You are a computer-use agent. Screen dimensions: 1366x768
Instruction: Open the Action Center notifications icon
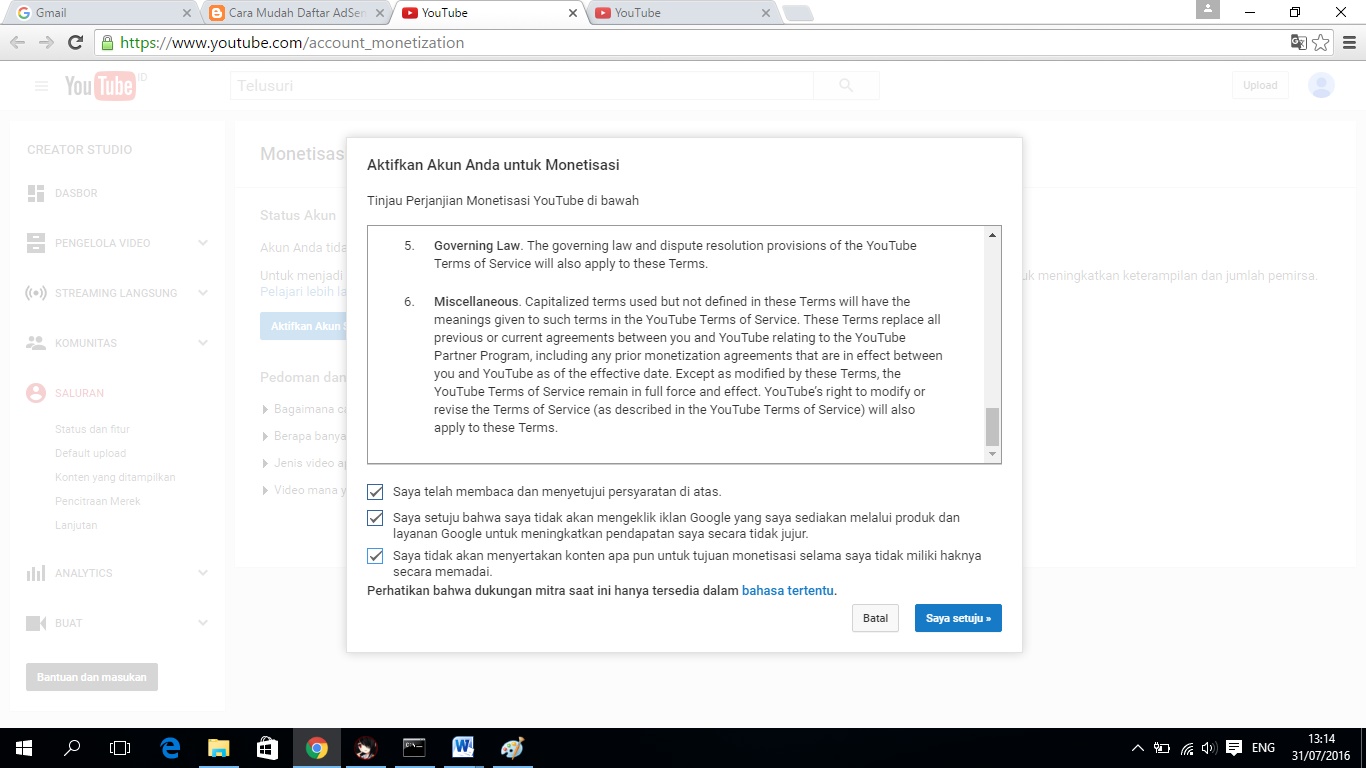click(x=1234, y=748)
